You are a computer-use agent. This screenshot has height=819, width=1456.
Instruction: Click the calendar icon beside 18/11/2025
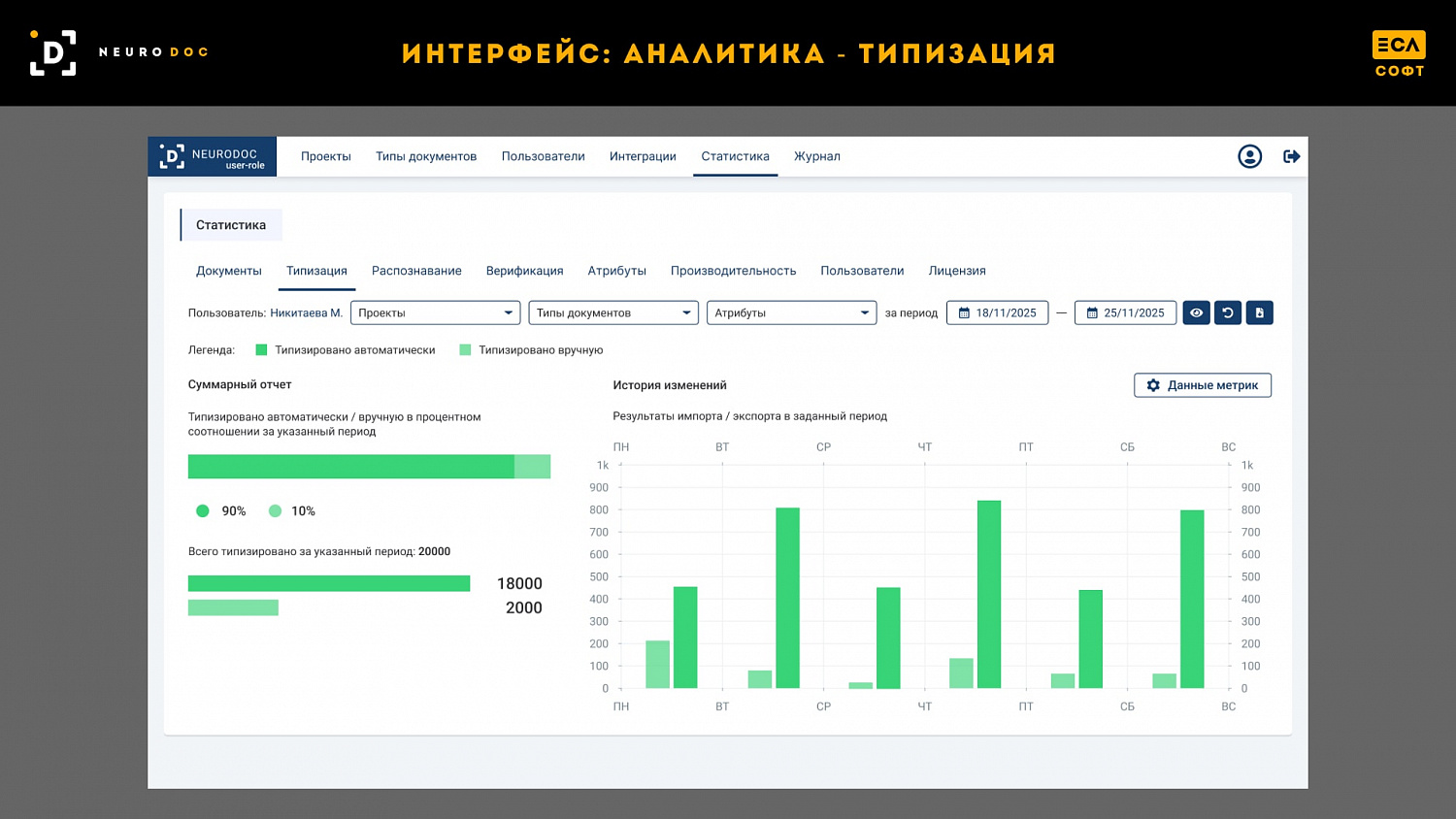pos(964,313)
